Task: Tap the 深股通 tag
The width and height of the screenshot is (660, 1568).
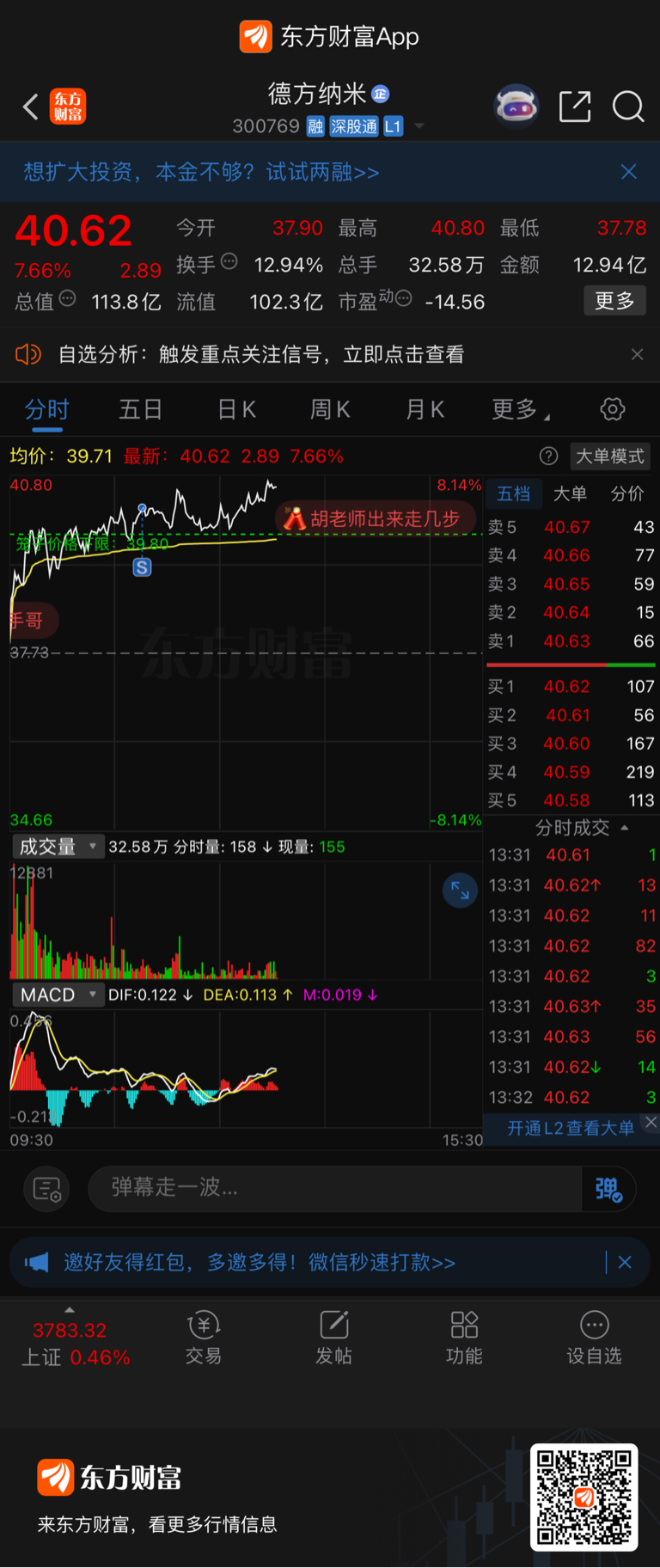Action: [x=354, y=126]
